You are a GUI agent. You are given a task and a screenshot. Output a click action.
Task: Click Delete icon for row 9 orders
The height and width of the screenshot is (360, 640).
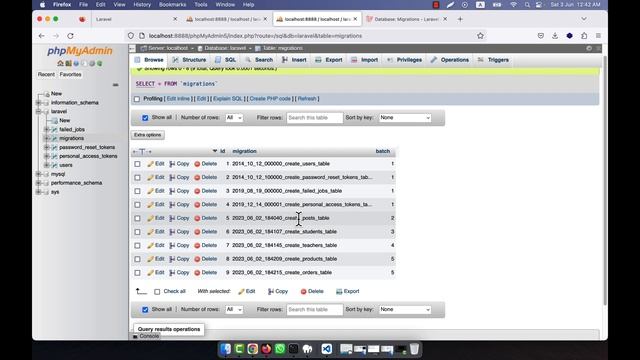coord(197,273)
